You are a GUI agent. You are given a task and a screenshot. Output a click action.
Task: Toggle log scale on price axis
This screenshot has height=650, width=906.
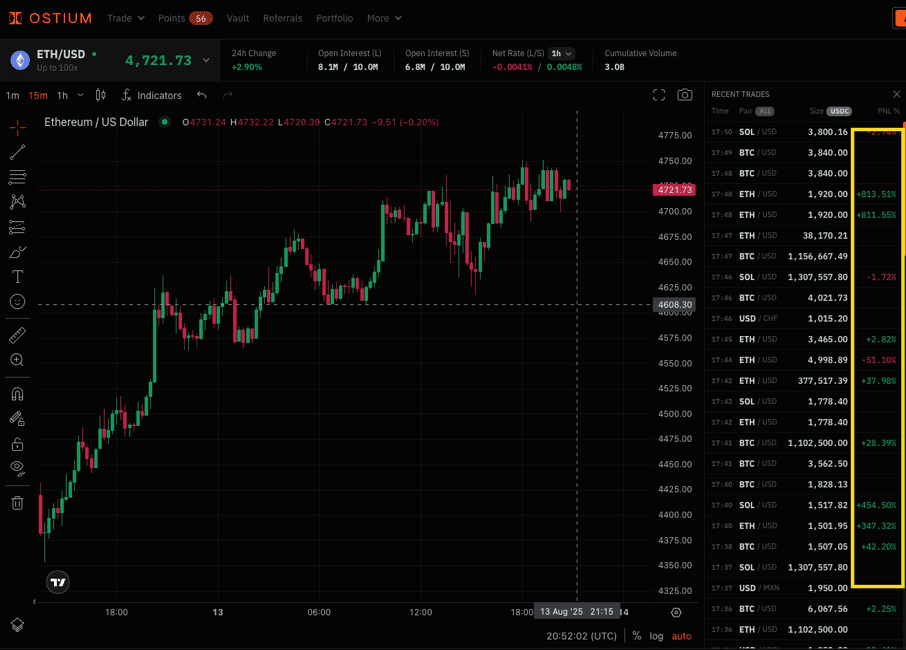click(656, 636)
